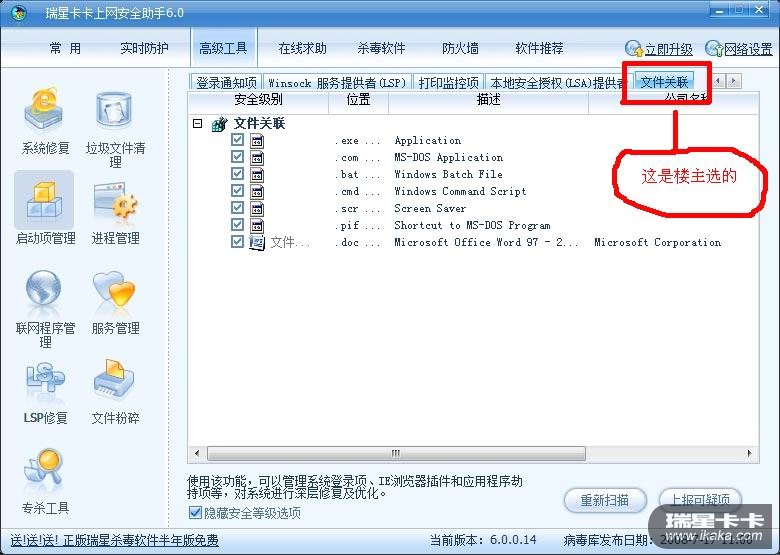Click the .com MS-DOS Application file icon
The height and width of the screenshot is (555, 780).
point(257,158)
